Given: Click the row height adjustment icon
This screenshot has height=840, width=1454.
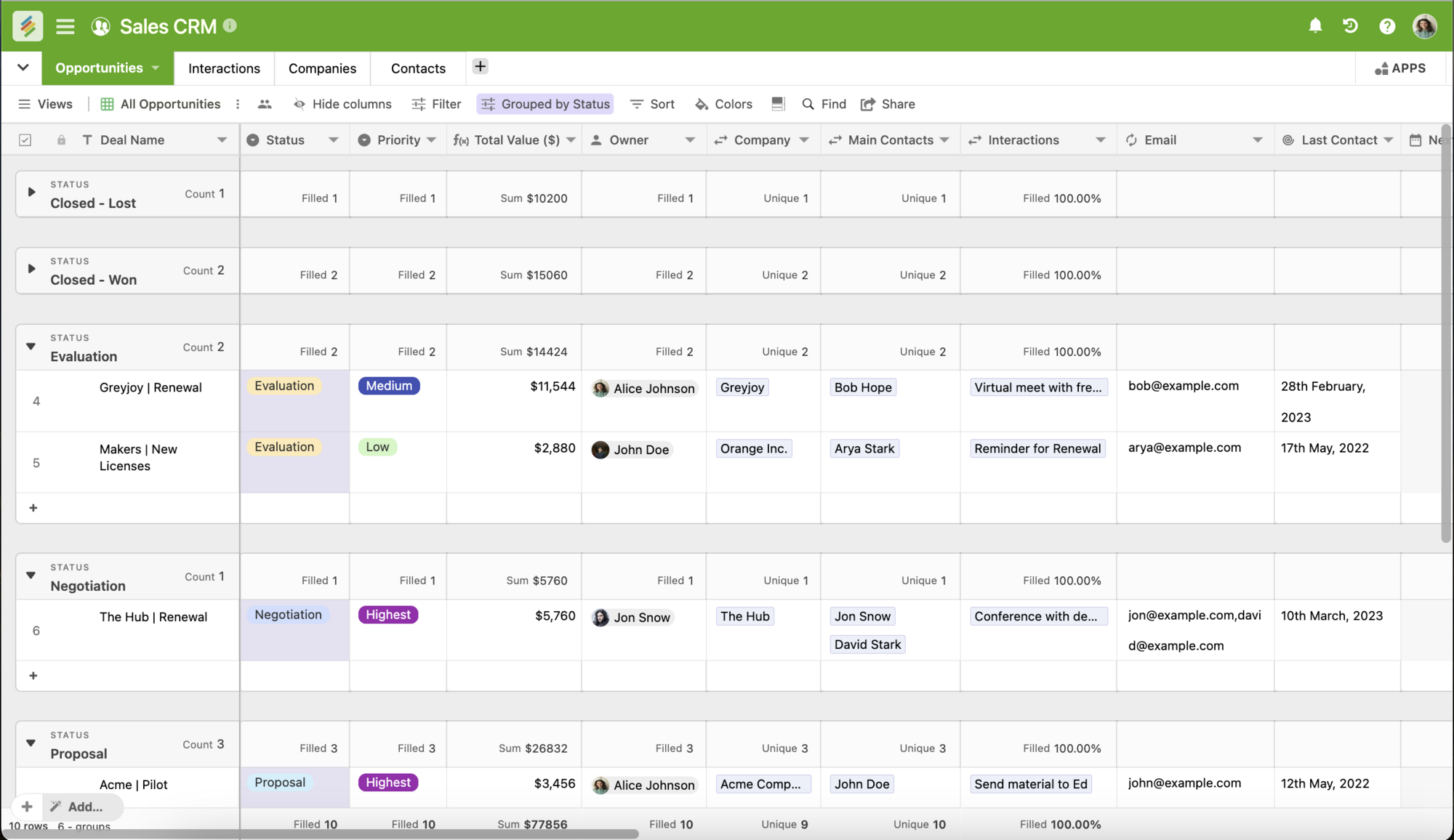Looking at the screenshot, I should click(x=778, y=104).
